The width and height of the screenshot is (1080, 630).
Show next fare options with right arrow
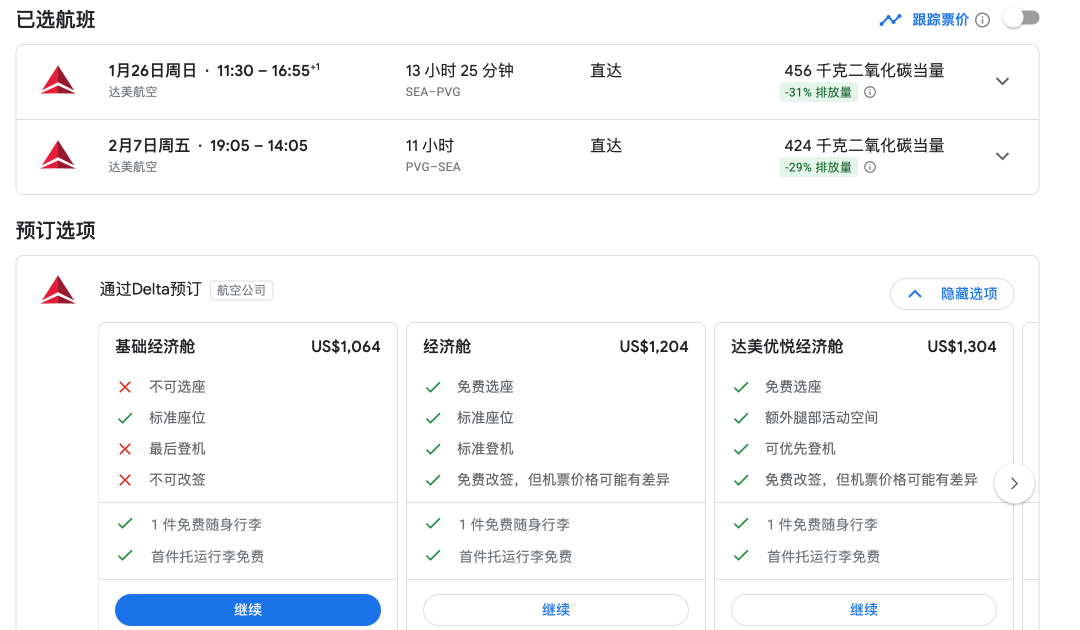[1014, 483]
